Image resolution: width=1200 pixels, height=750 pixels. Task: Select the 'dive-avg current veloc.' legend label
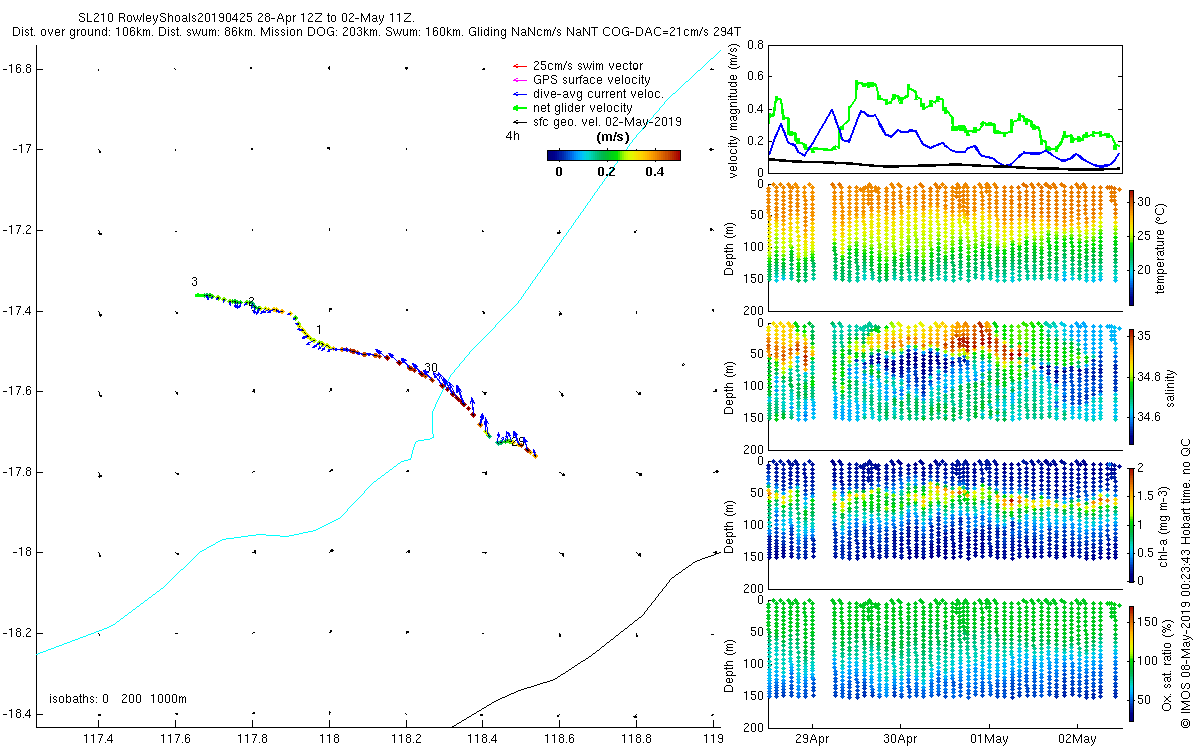tap(598, 94)
